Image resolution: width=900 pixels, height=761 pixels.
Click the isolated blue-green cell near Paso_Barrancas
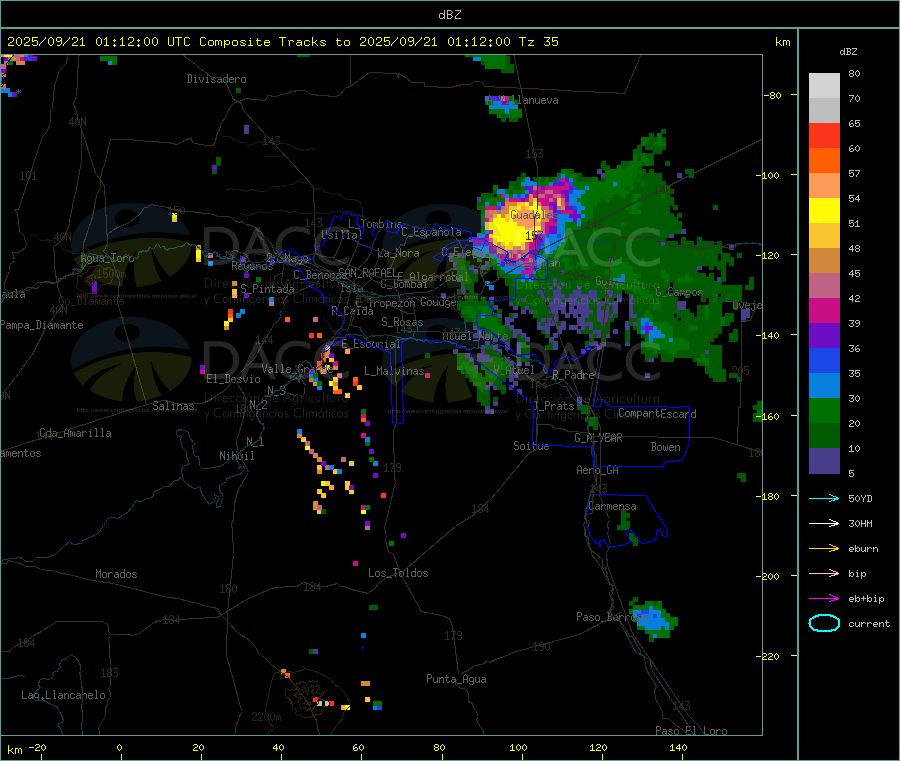pyautogui.click(x=654, y=619)
